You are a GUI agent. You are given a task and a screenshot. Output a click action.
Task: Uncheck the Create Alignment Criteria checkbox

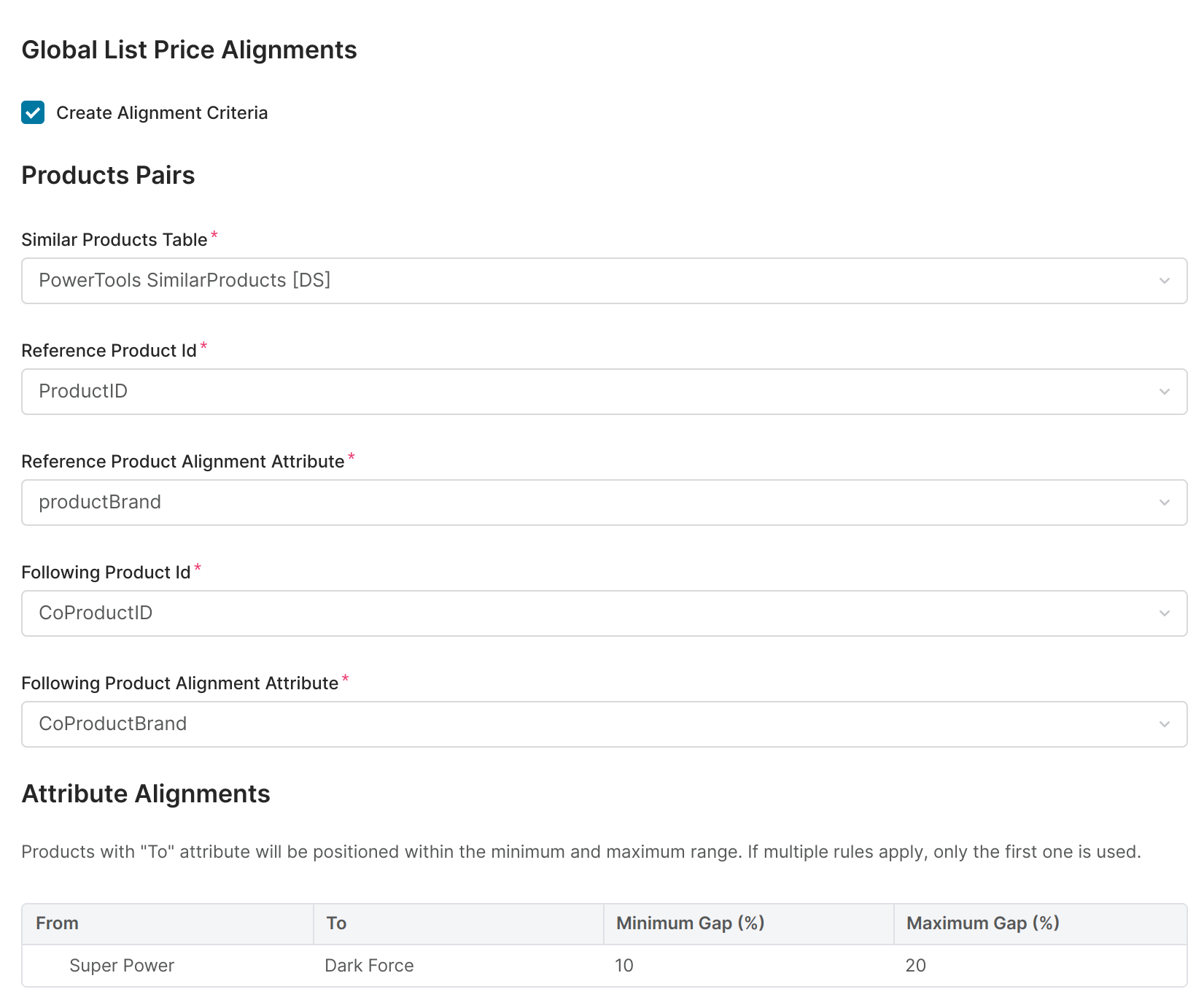(x=33, y=113)
